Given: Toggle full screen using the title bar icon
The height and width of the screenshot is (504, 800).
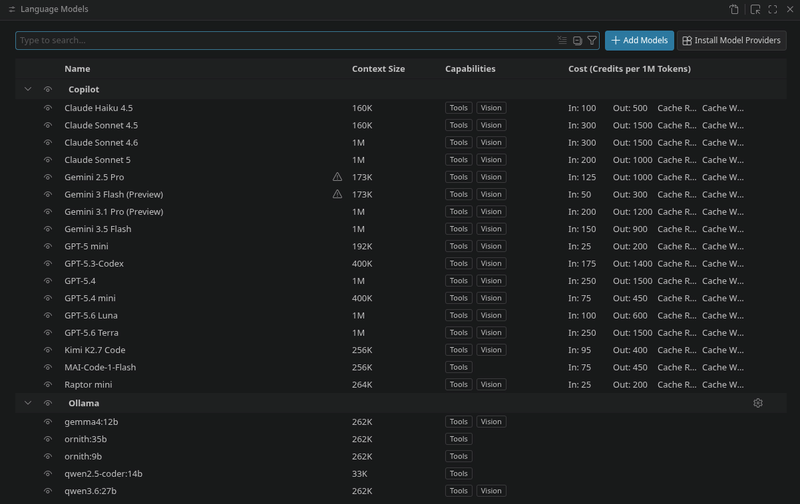Looking at the screenshot, I should [x=772, y=9].
